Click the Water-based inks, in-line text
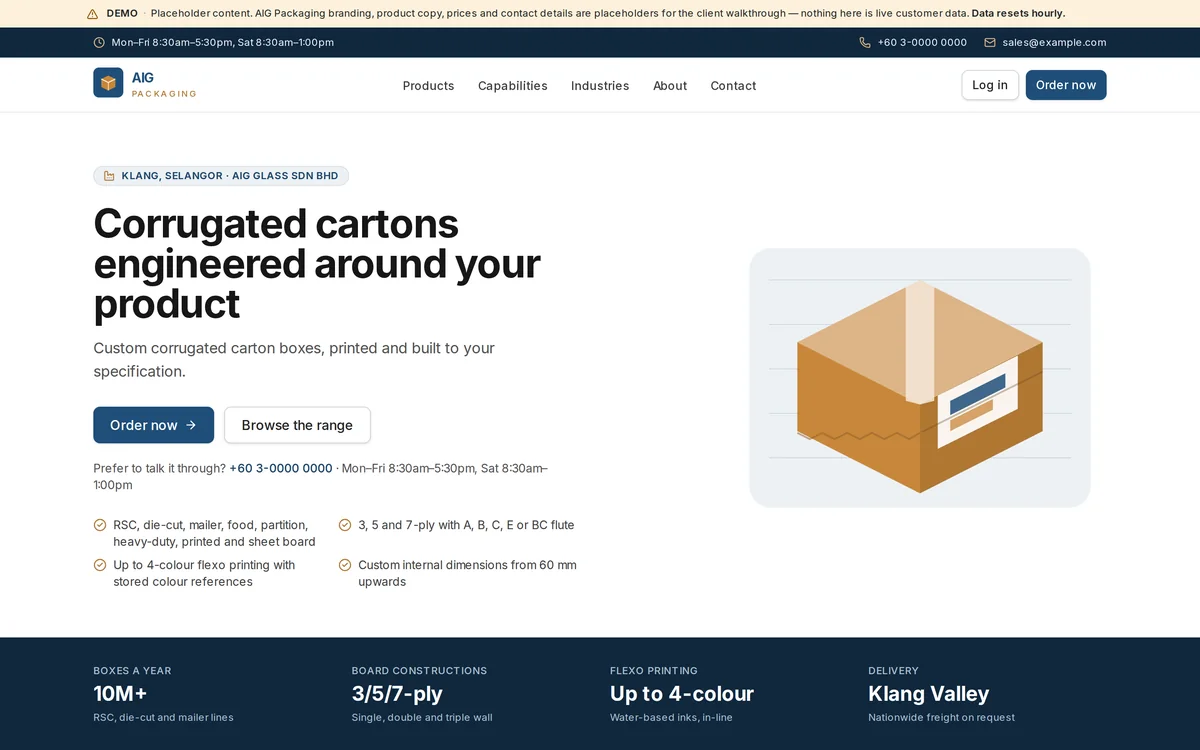The image size is (1200, 750). click(671, 717)
